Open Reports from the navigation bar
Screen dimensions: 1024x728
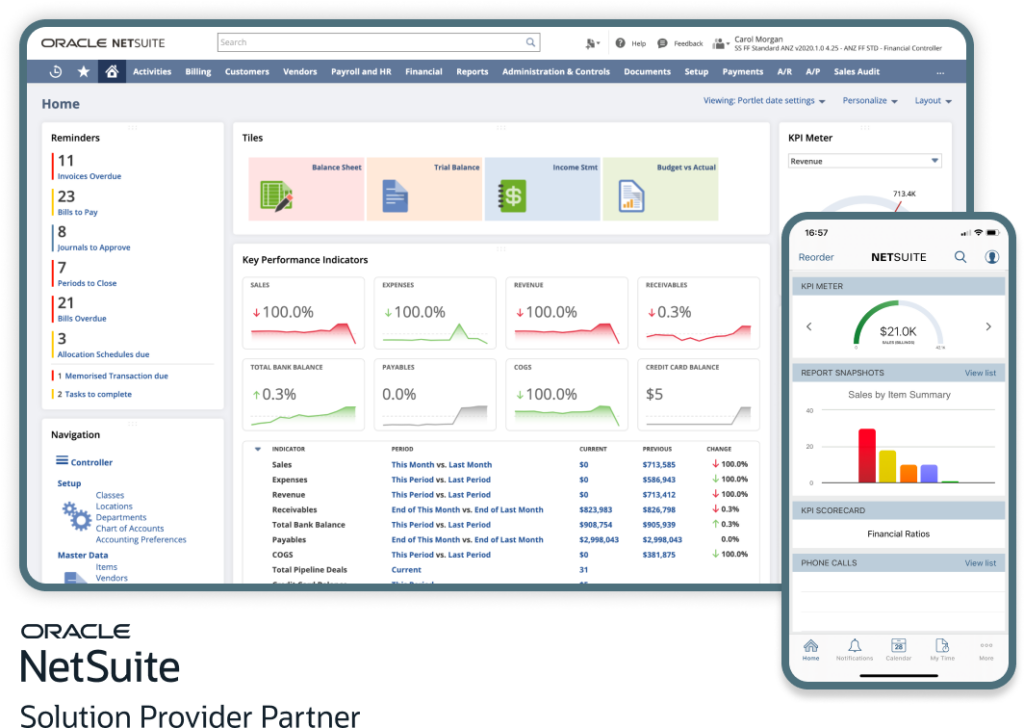click(x=471, y=71)
